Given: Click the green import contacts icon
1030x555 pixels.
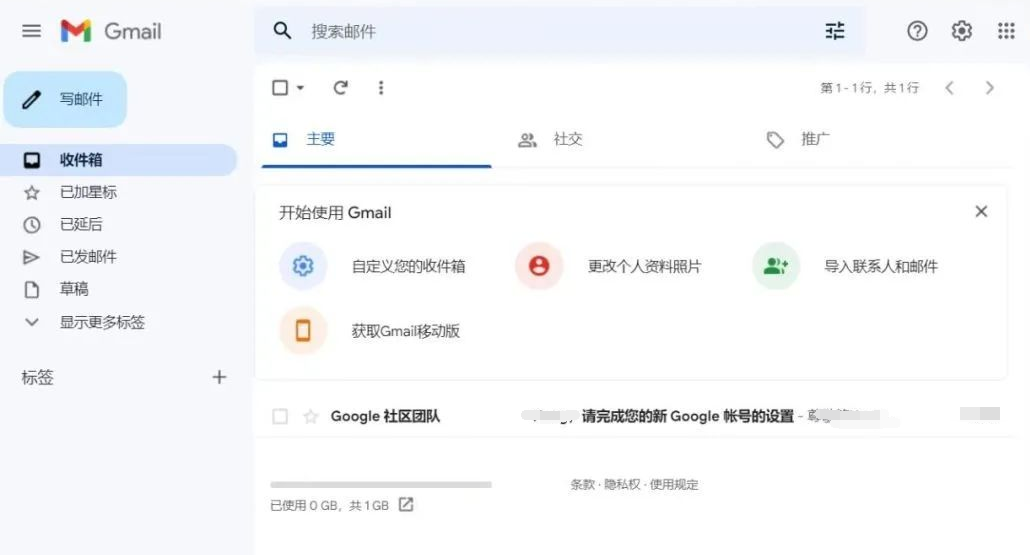Looking at the screenshot, I should [x=776, y=266].
